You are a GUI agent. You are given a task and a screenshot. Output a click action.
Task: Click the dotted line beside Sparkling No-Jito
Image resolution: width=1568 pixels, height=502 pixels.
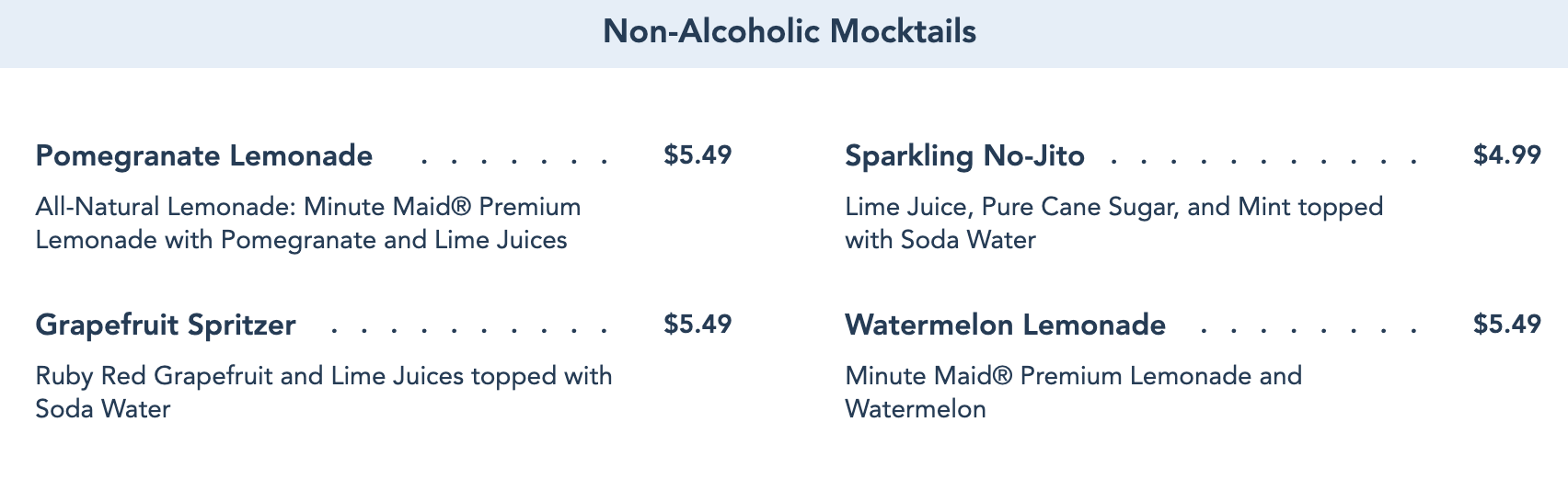point(1262,161)
